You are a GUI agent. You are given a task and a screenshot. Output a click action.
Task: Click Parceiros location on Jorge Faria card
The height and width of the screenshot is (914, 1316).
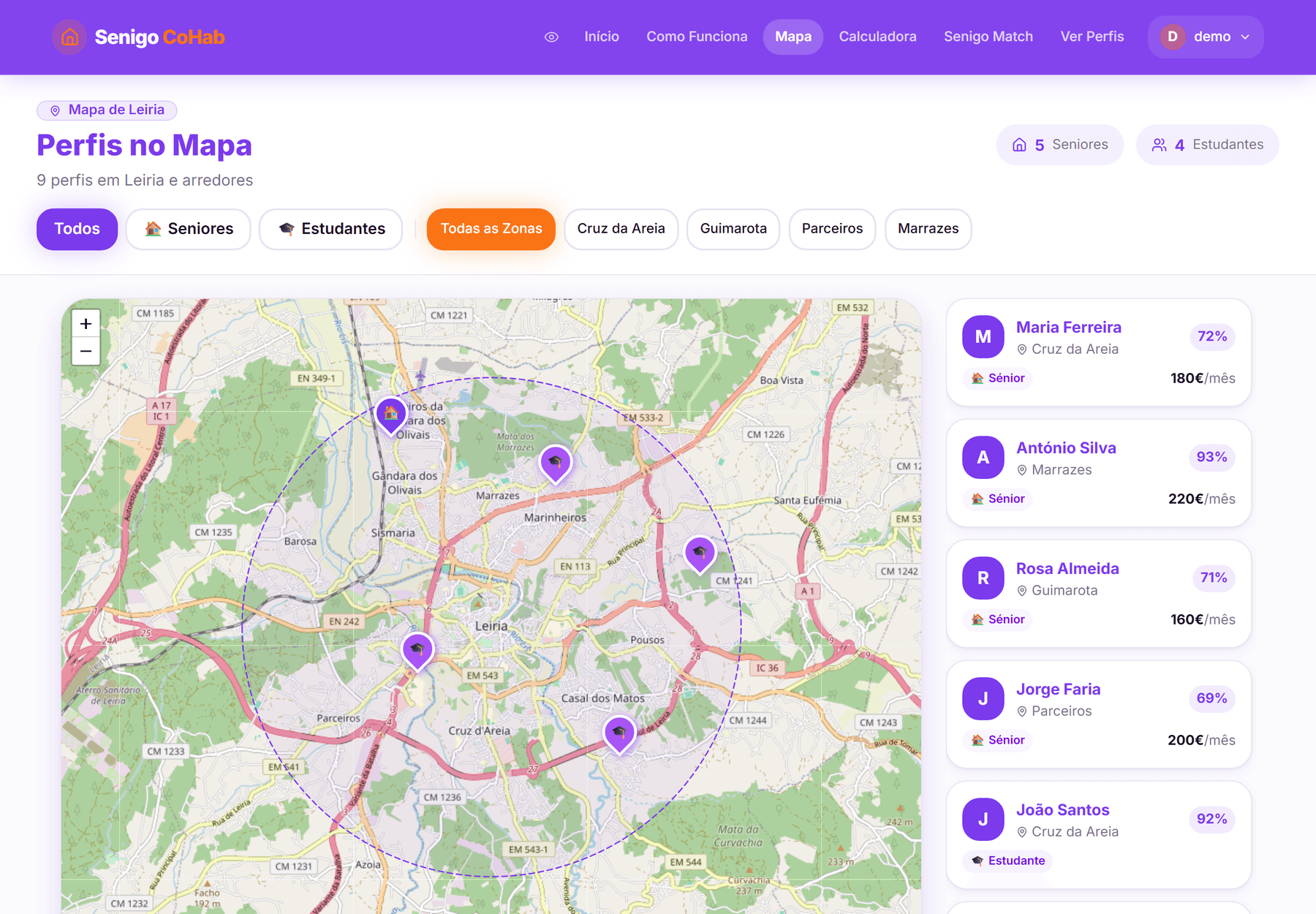(x=1054, y=711)
